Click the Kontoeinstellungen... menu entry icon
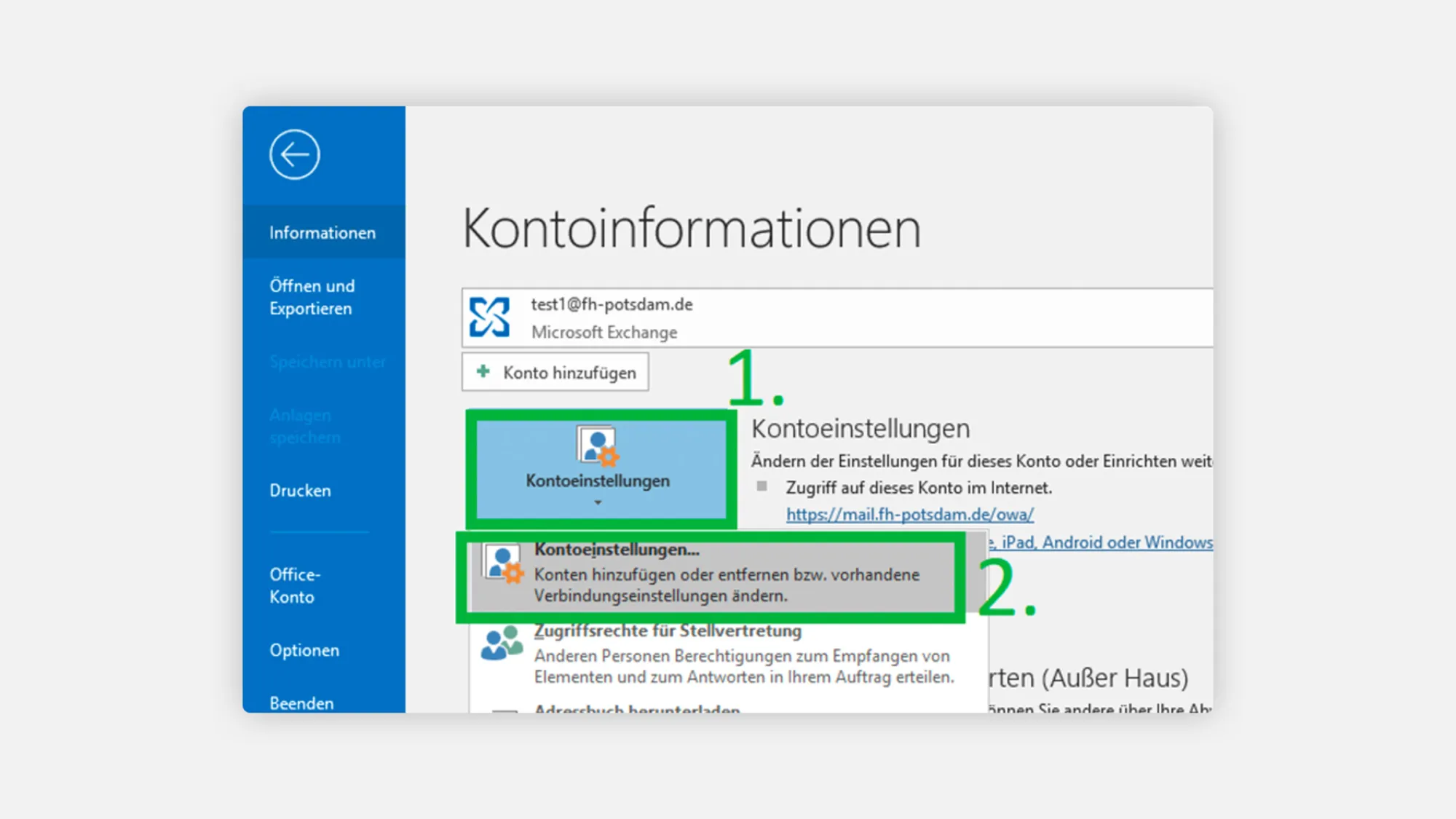 click(x=504, y=563)
